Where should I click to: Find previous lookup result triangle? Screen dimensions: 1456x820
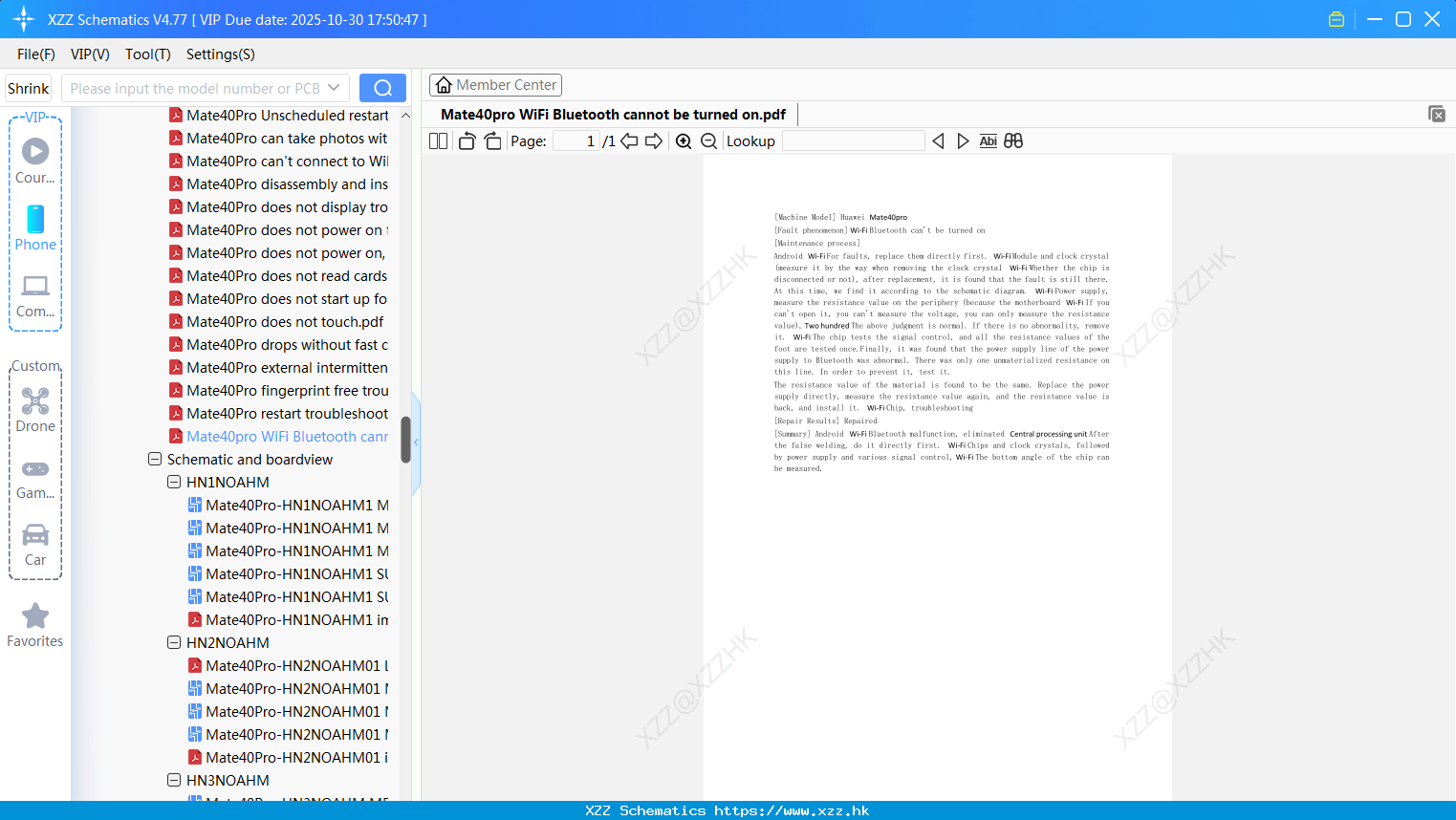[x=938, y=141]
